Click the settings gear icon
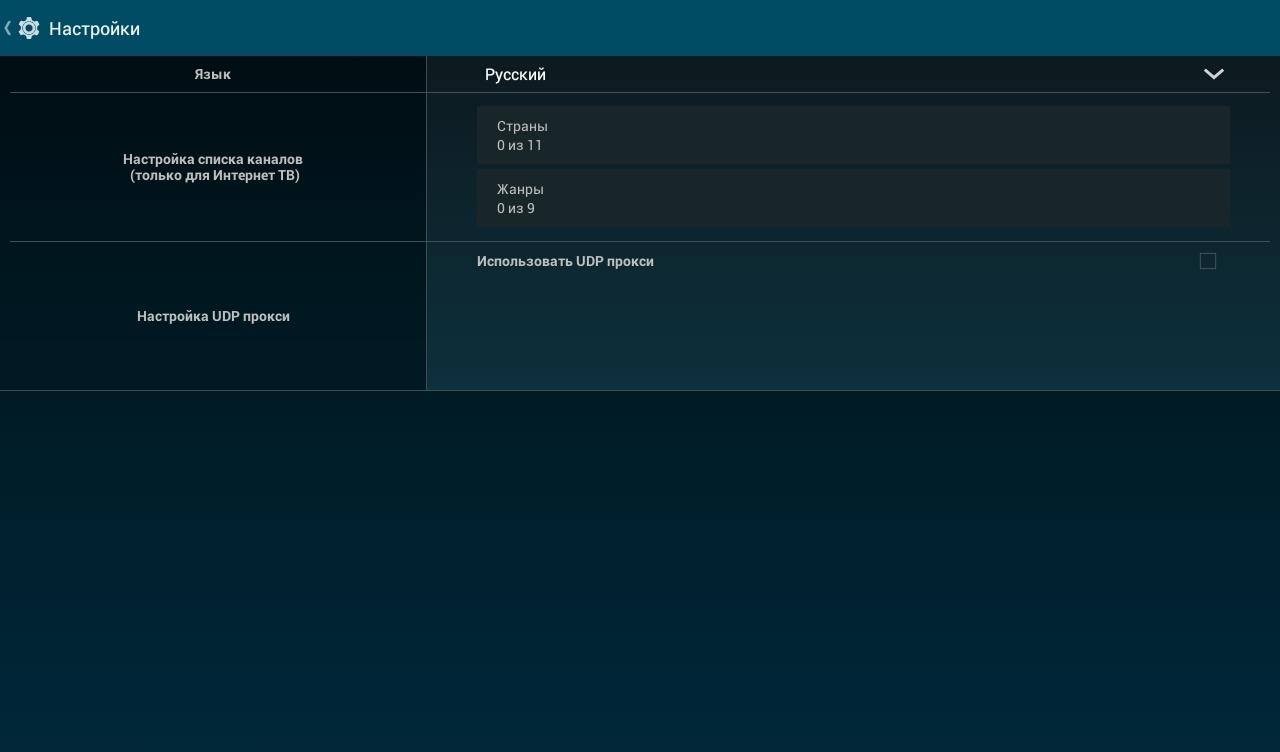Image resolution: width=1280 pixels, height=752 pixels. point(29,28)
